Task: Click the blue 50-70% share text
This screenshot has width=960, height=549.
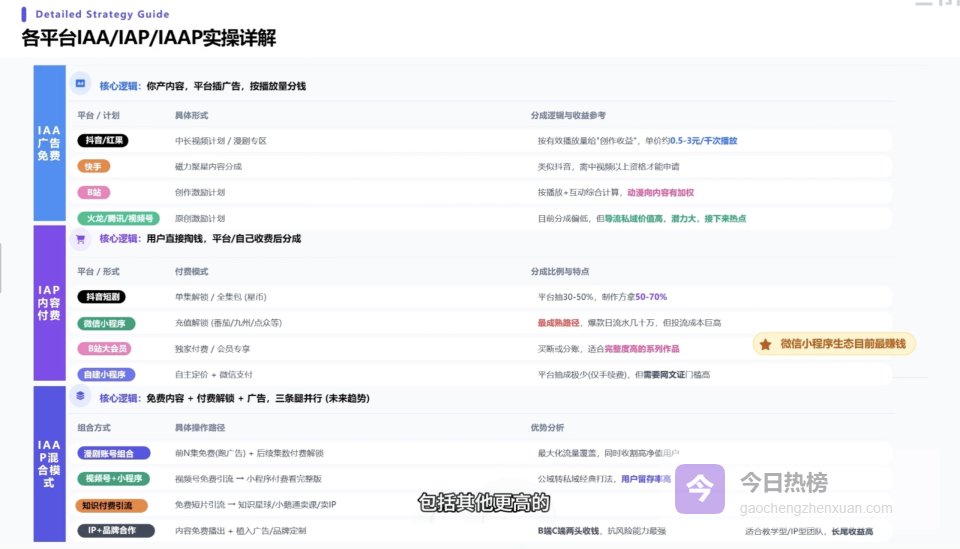Action: 651,297
